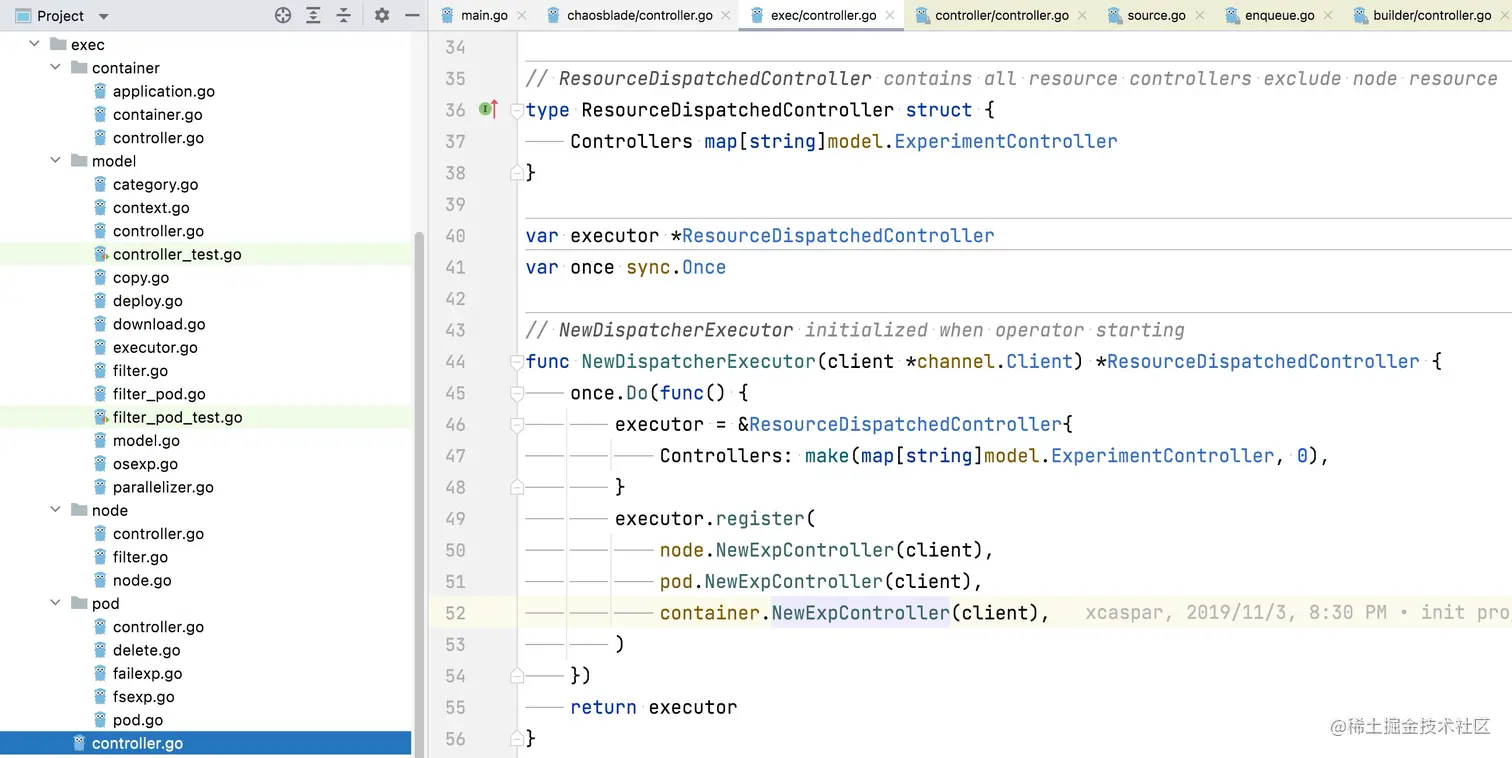Image resolution: width=1512 pixels, height=758 pixels.
Task: Fold NewDispatcherExecutor function at line 44
Action: click(x=517, y=362)
